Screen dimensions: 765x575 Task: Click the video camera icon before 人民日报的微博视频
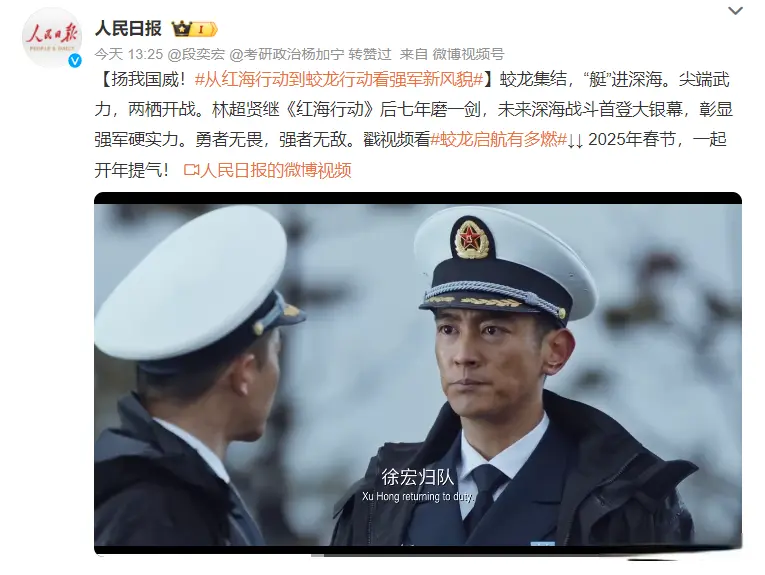191,170
